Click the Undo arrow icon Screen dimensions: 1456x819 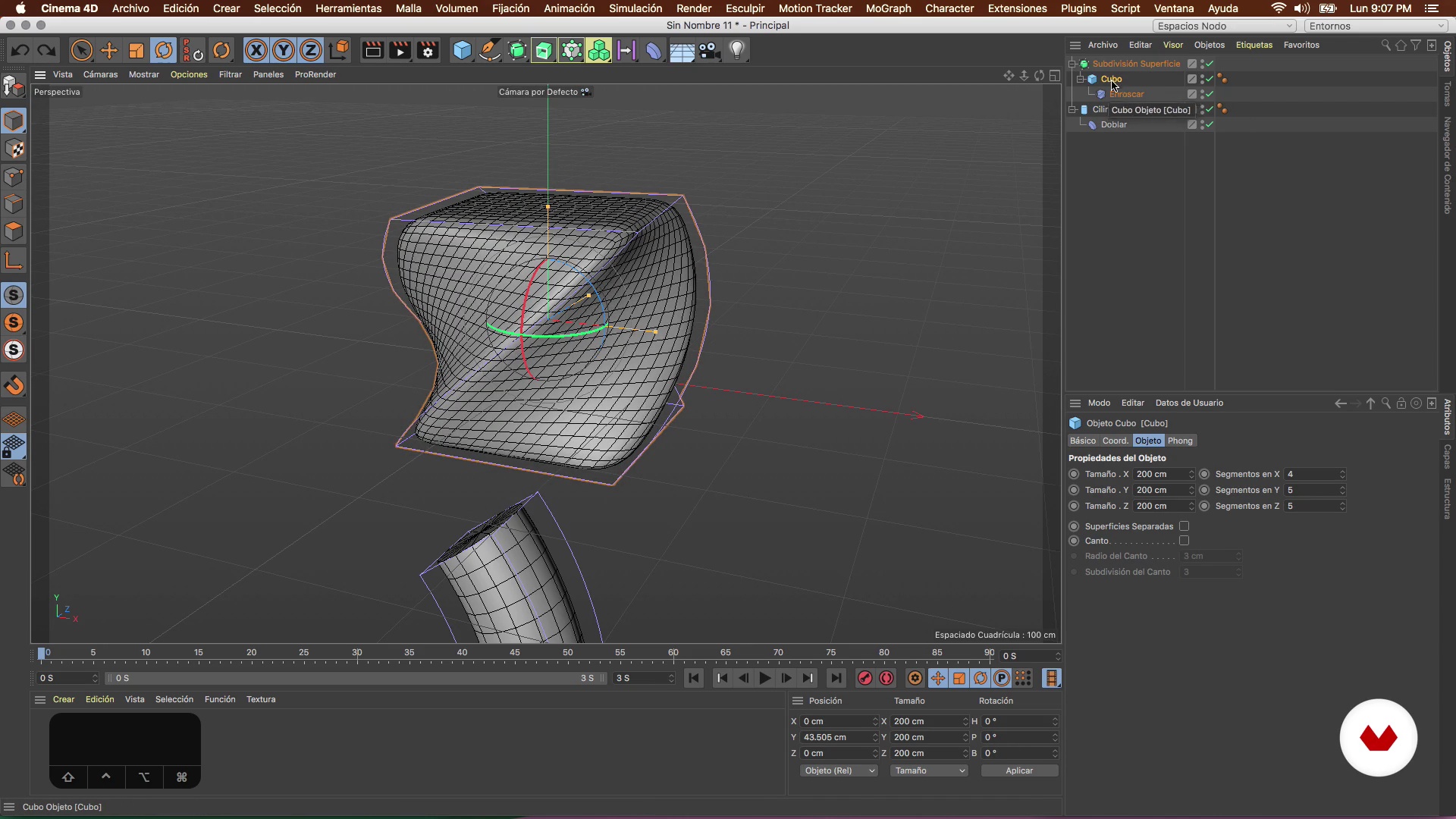(20, 51)
